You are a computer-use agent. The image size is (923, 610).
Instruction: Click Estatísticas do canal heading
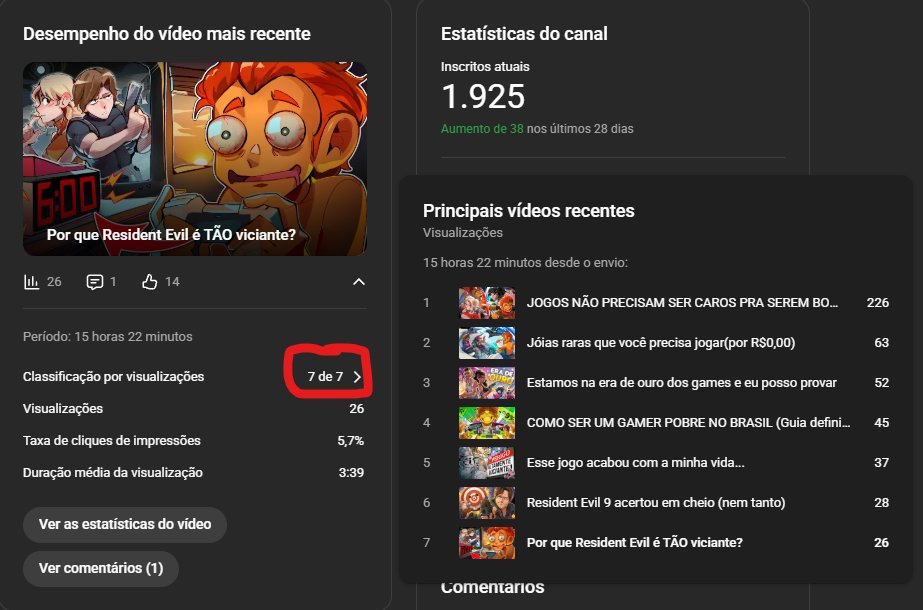tap(524, 34)
